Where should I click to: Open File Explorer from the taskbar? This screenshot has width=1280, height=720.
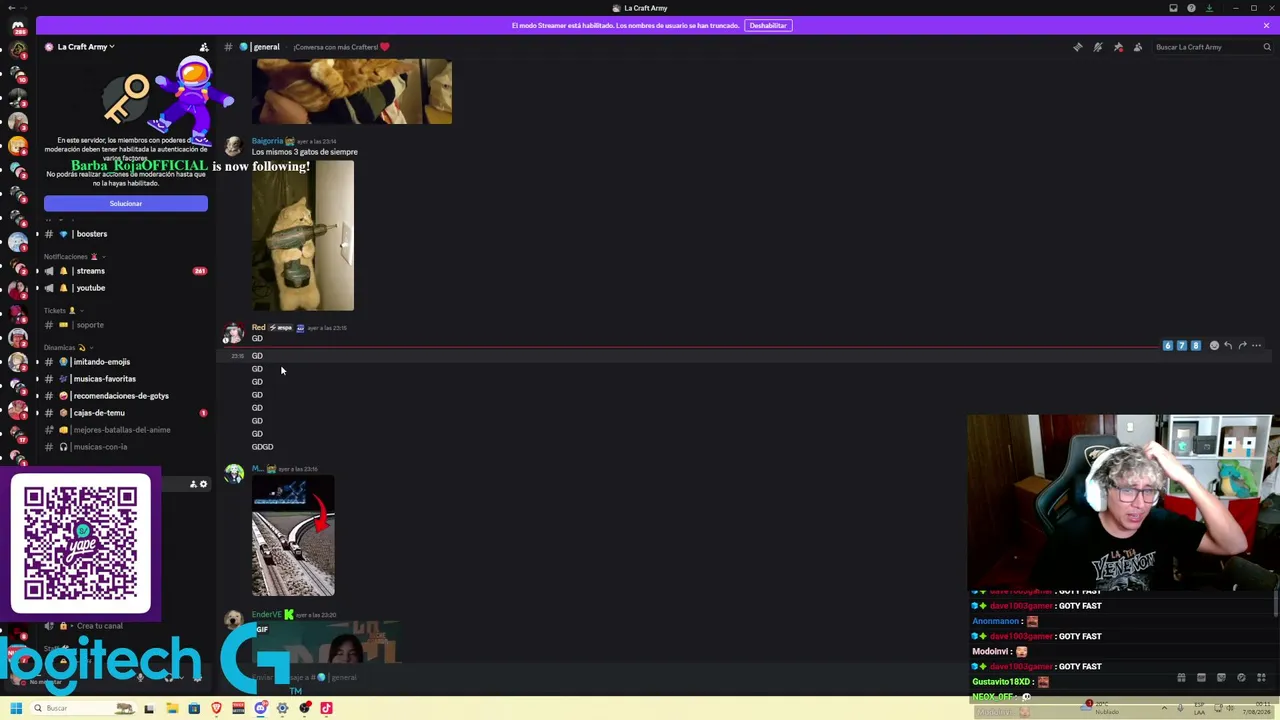[172, 708]
